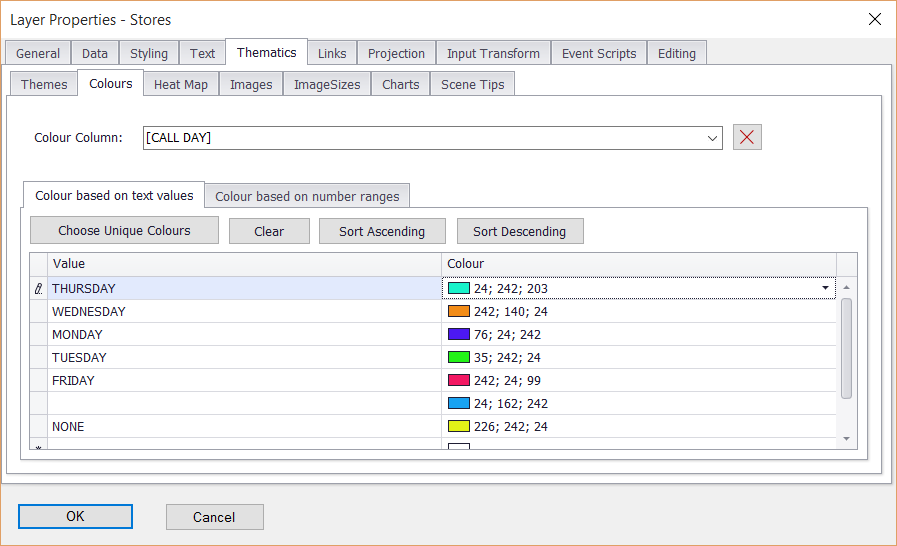Image resolution: width=897 pixels, height=546 pixels.
Task: Select the TUESDAY green colour swatch
Action: click(459, 358)
